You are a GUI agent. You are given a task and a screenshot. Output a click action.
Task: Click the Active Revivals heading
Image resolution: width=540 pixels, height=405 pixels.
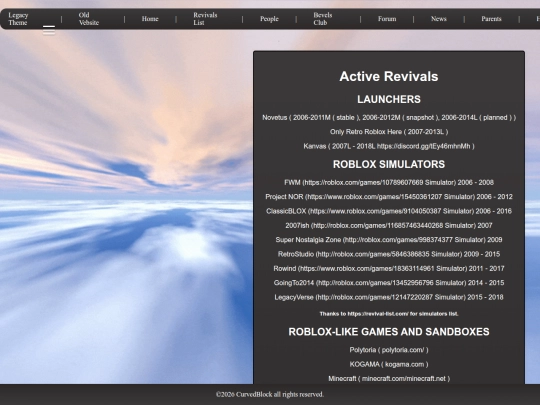(x=389, y=76)
